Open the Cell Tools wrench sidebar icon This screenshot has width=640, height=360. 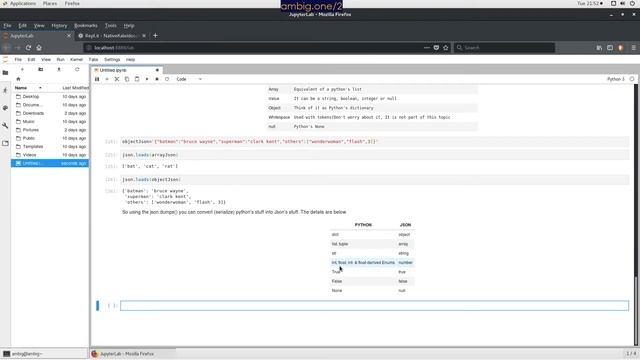click(5, 126)
